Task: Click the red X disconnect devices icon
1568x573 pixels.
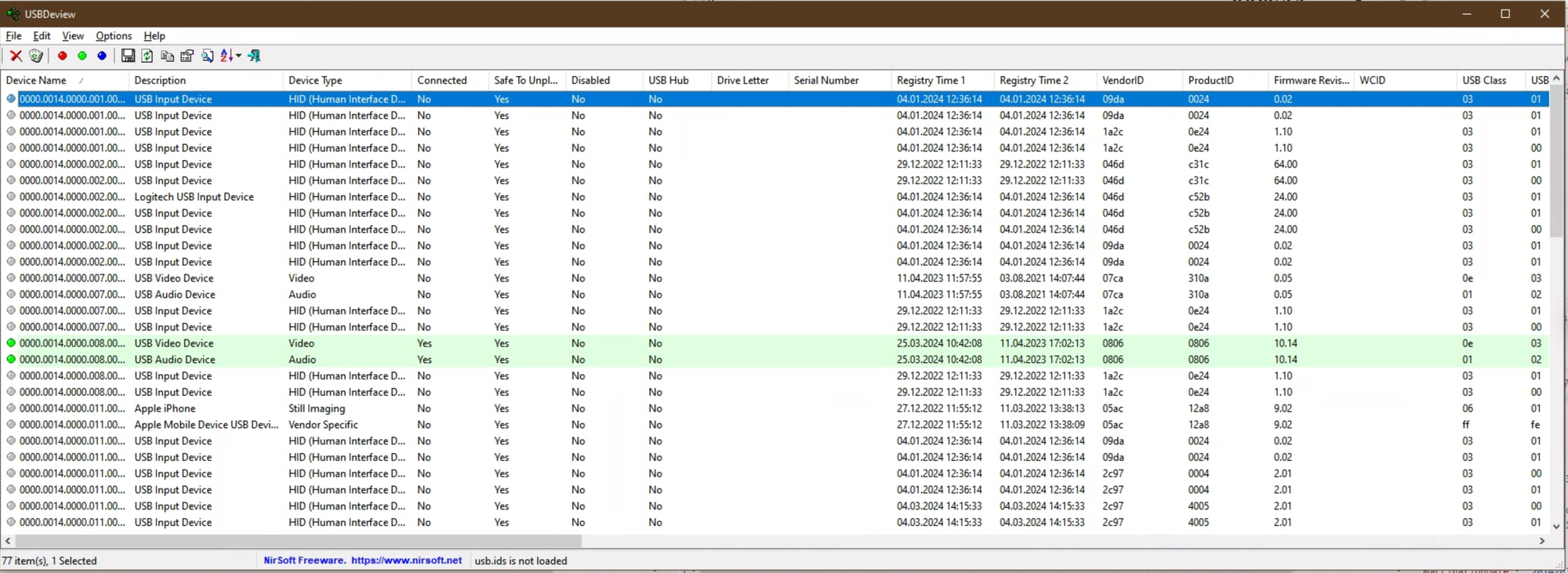Action: [16, 56]
